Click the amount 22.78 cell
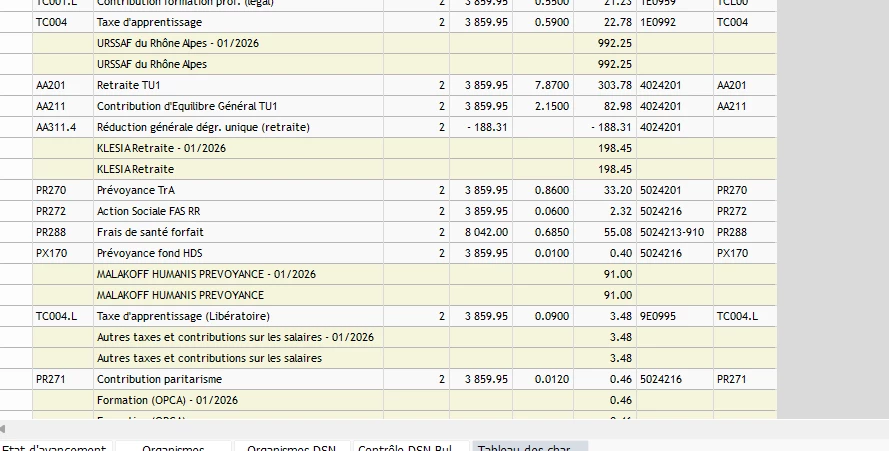The width and height of the screenshot is (889, 451). [x=605, y=22]
